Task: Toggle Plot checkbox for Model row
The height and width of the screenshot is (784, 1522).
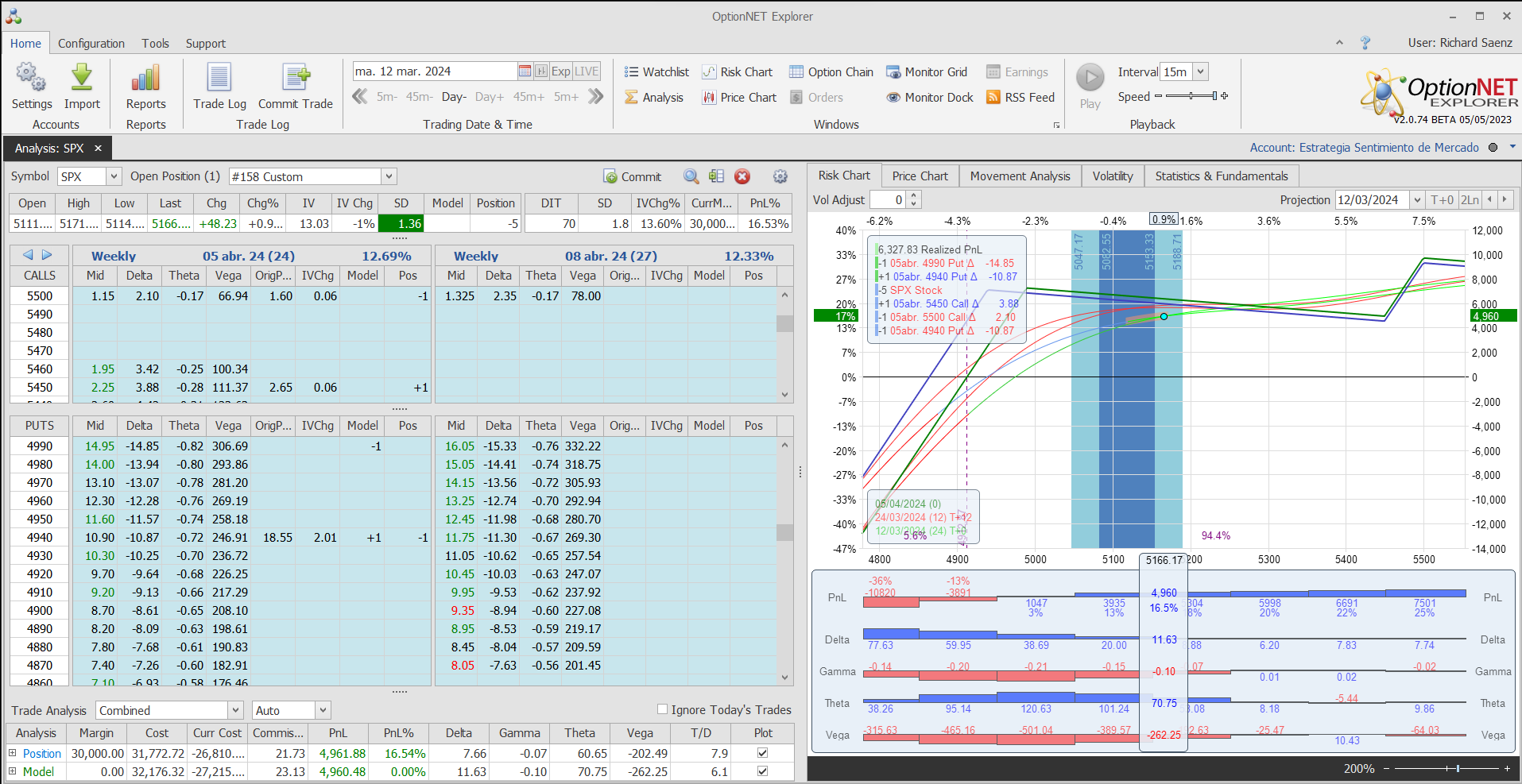Action: pos(762,771)
